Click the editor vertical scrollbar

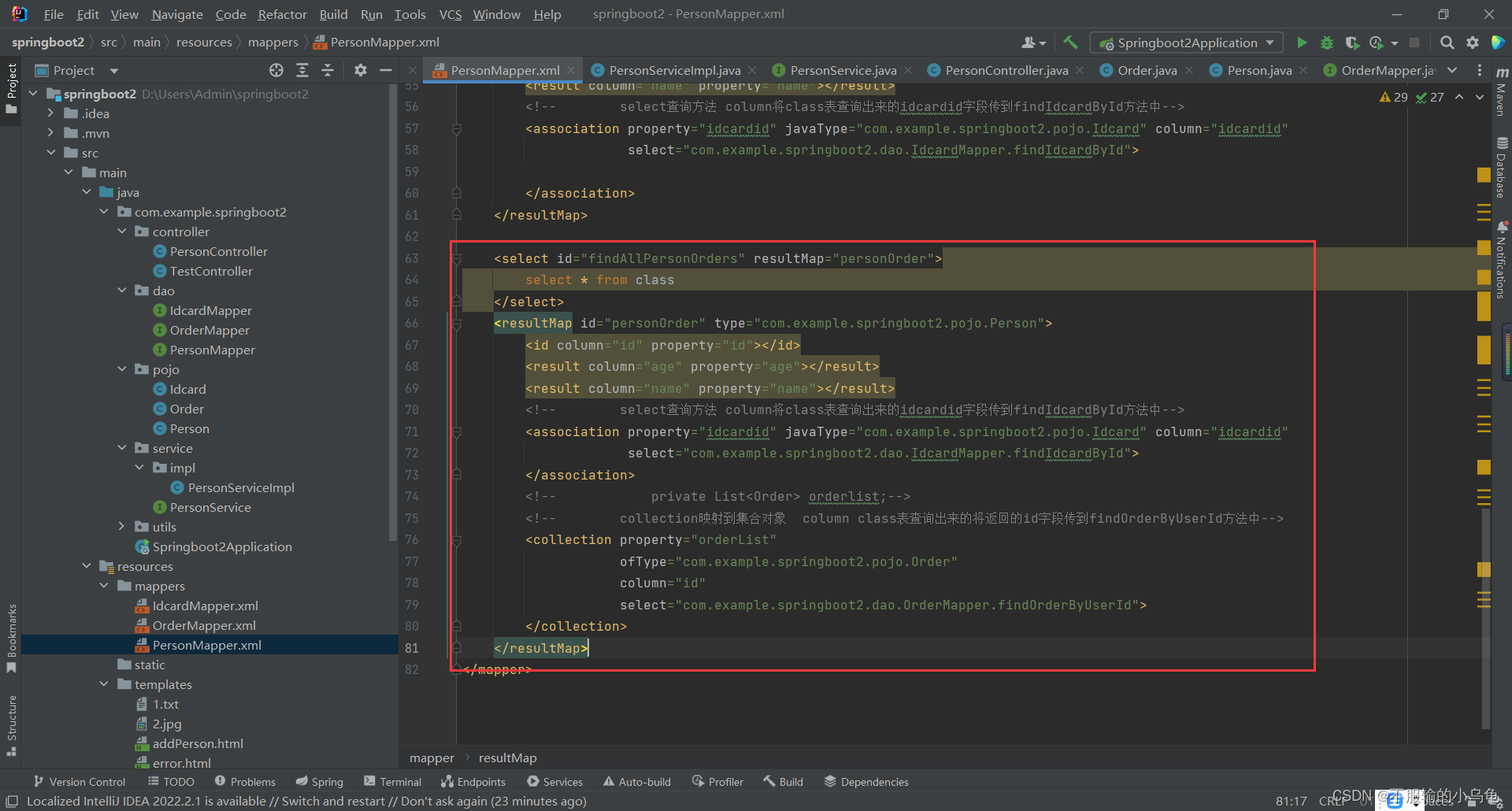point(1485,618)
